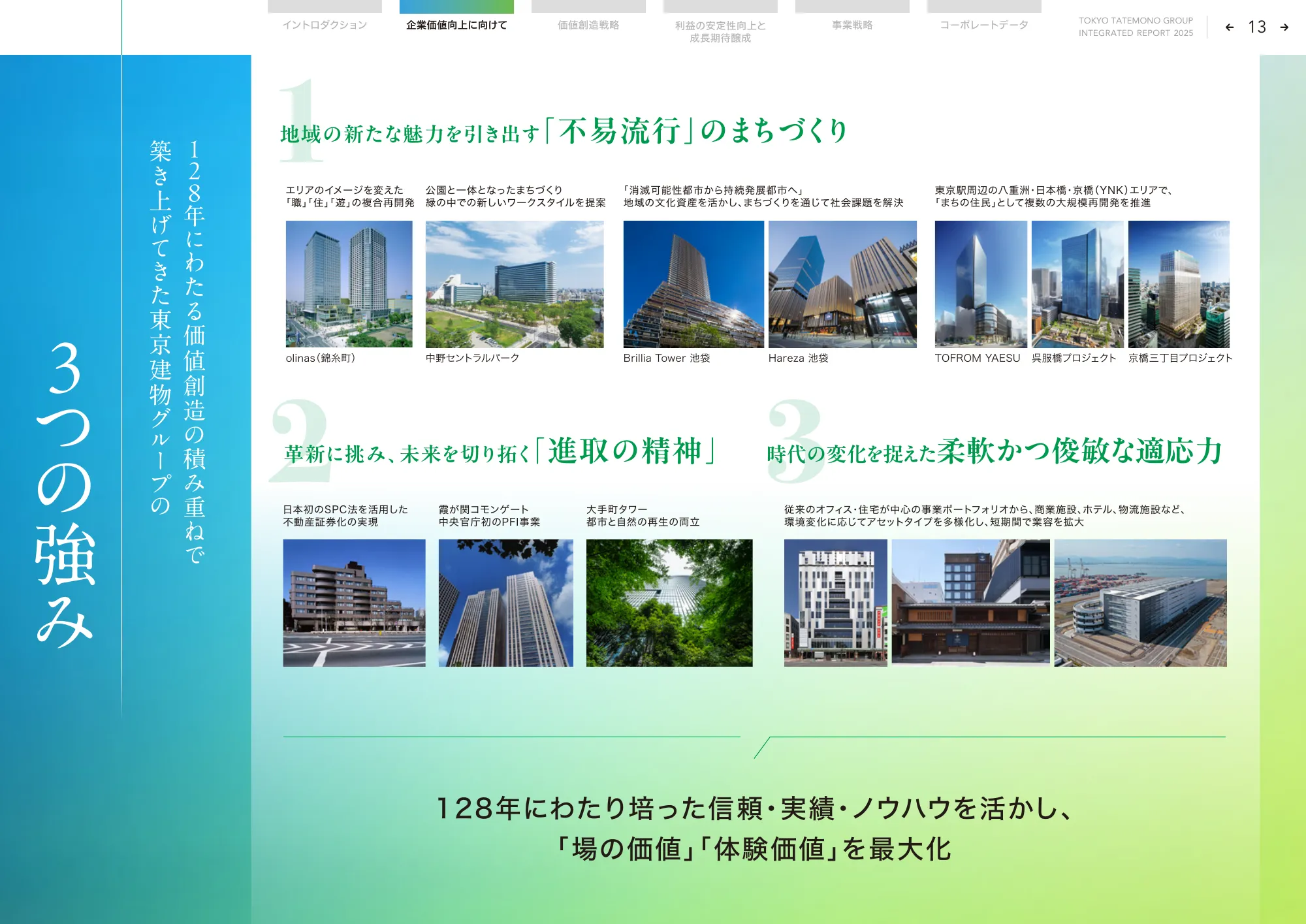
Task: Go to the 価値創造戦略 section tab
Action: (x=588, y=25)
